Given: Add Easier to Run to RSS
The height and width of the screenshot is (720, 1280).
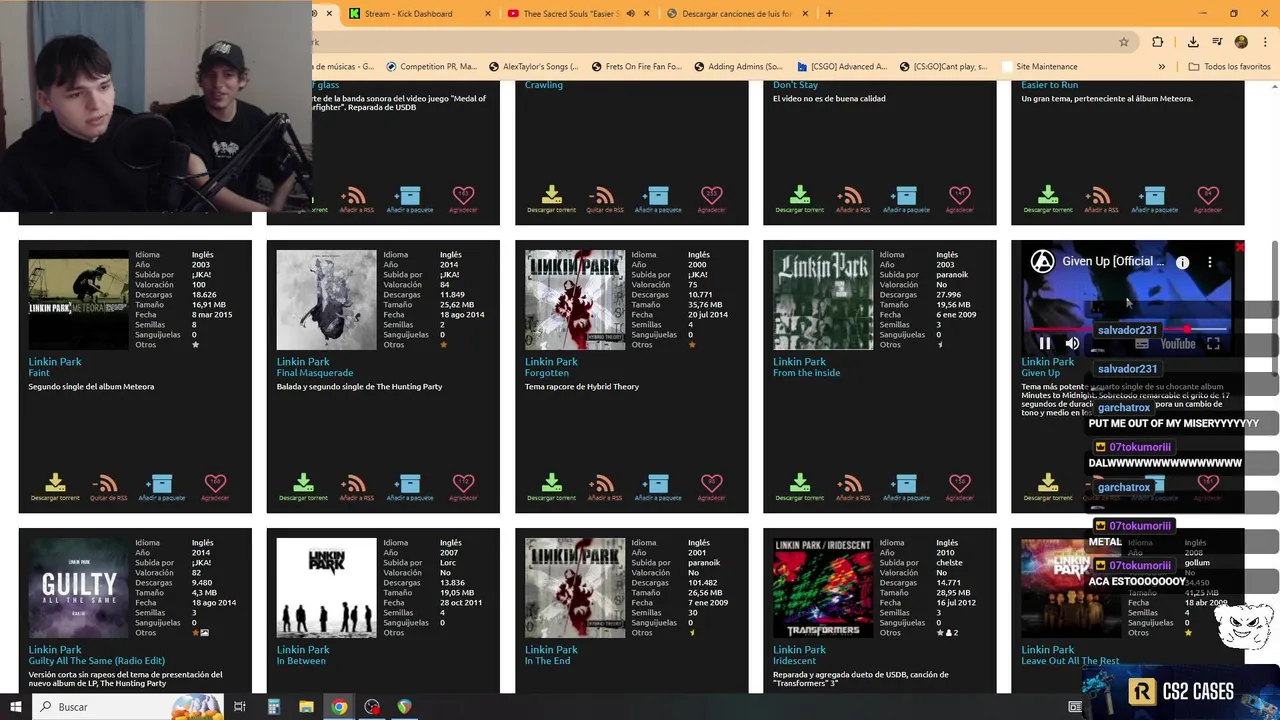Looking at the screenshot, I should point(1100,199).
